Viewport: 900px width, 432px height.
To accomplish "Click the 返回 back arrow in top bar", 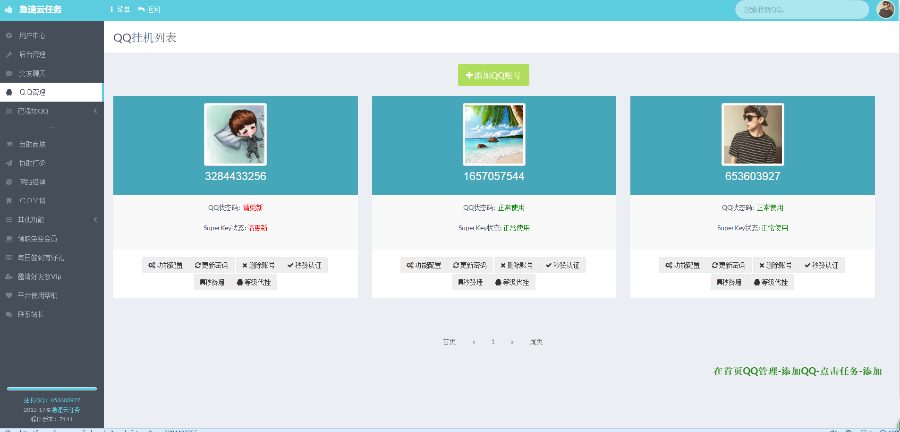I will (x=149, y=10).
